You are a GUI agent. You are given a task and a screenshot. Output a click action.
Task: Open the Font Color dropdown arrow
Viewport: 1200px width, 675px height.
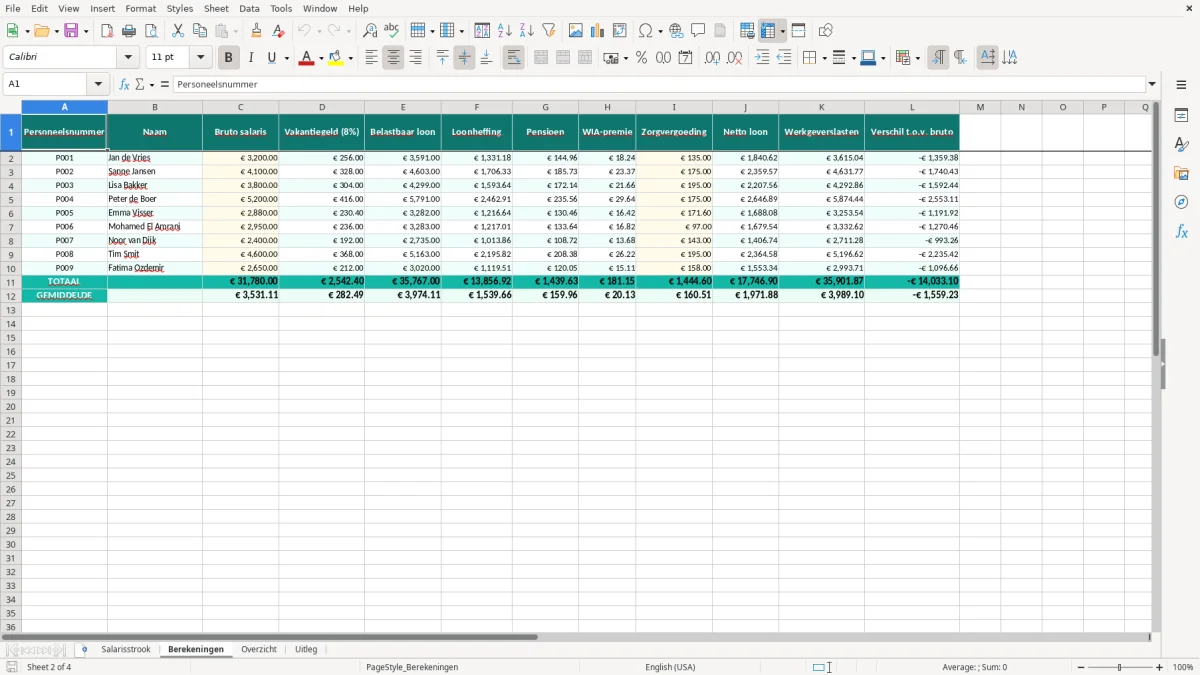[320, 58]
